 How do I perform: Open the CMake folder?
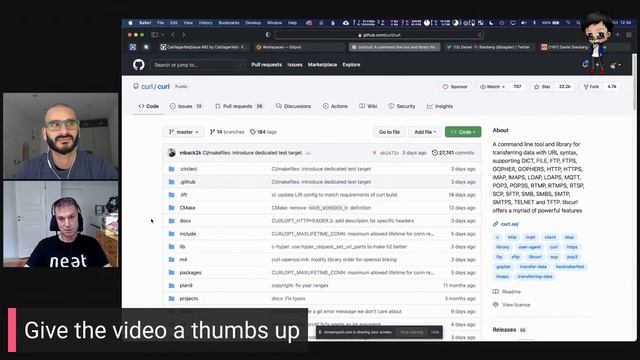(x=187, y=208)
